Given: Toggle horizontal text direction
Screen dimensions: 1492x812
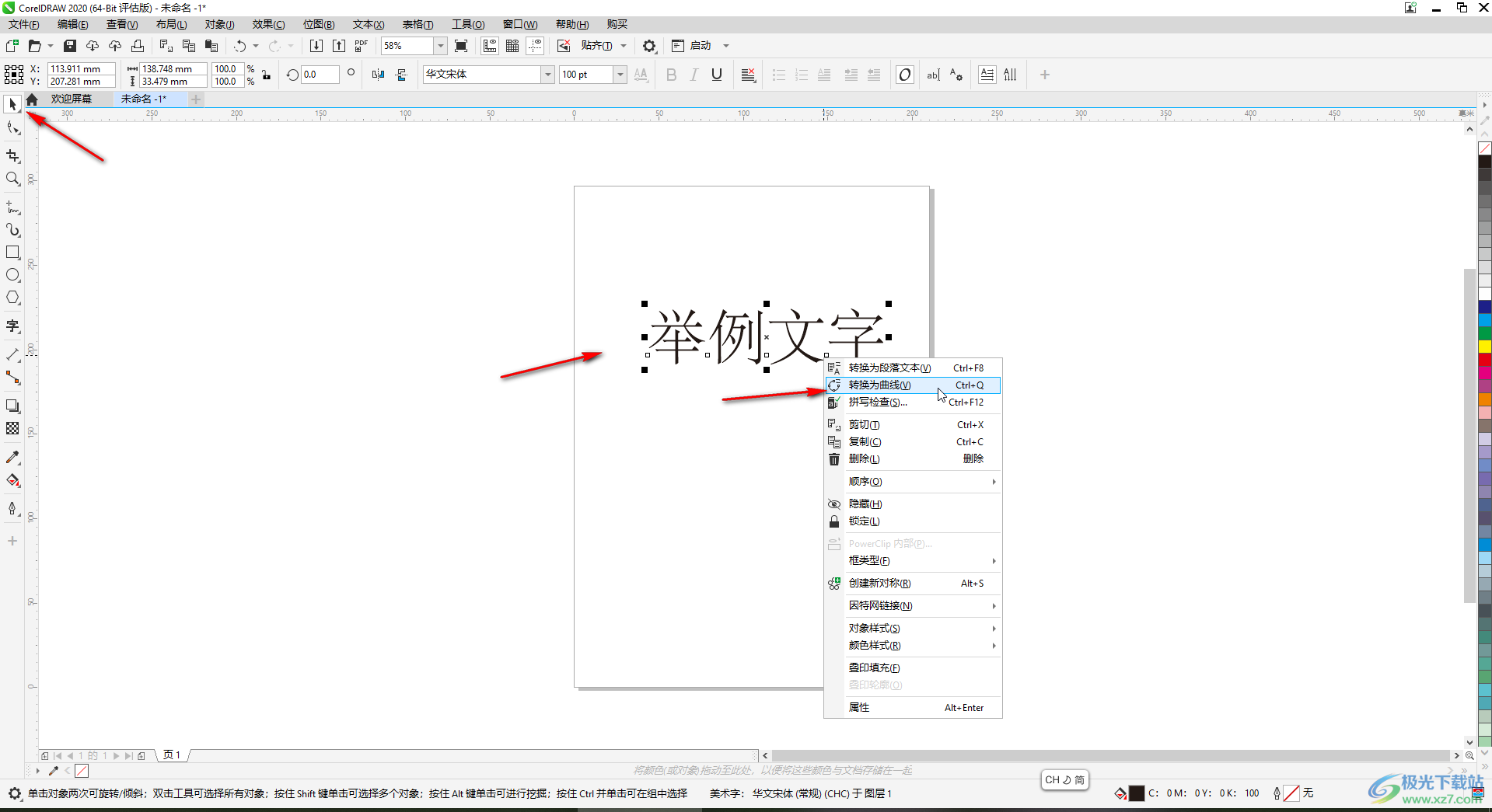Looking at the screenshot, I should (987, 75).
